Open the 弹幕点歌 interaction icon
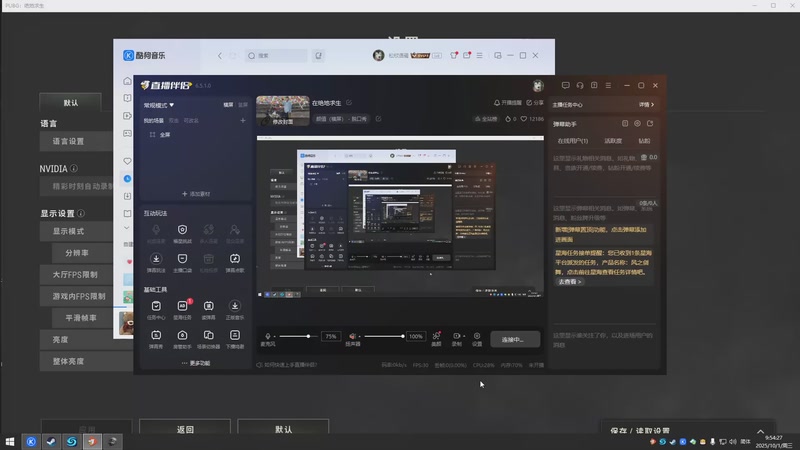This screenshot has width=800, height=450. click(x=235, y=259)
